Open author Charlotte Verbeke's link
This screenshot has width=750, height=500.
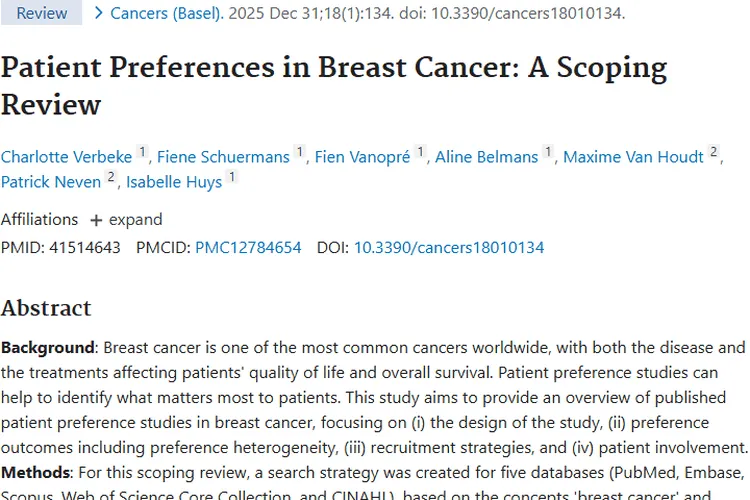[x=66, y=157]
